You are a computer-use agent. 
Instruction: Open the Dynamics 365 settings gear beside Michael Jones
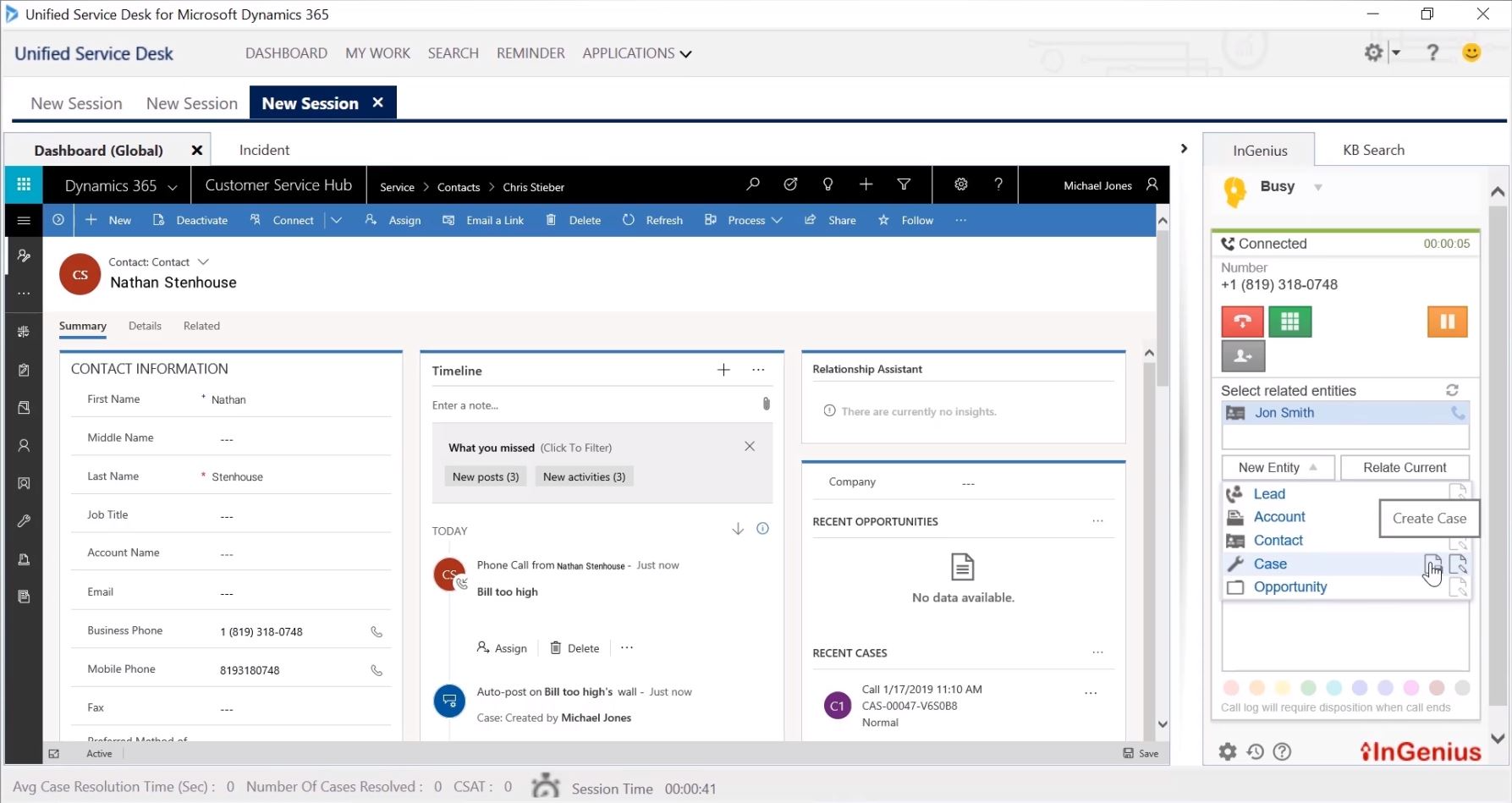(x=961, y=184)
